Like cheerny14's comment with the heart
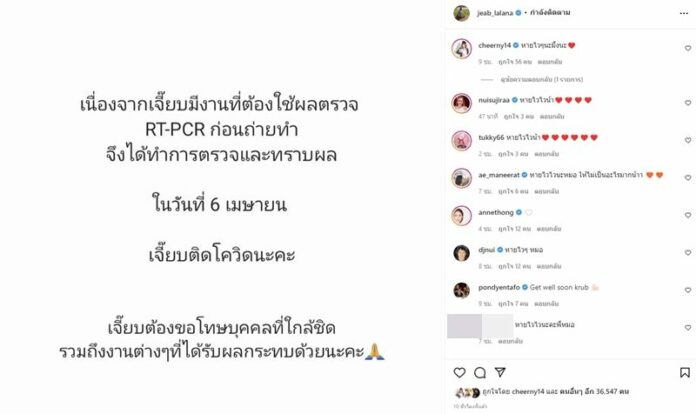This screenshot has height=414, width=696. click(688, 48)
